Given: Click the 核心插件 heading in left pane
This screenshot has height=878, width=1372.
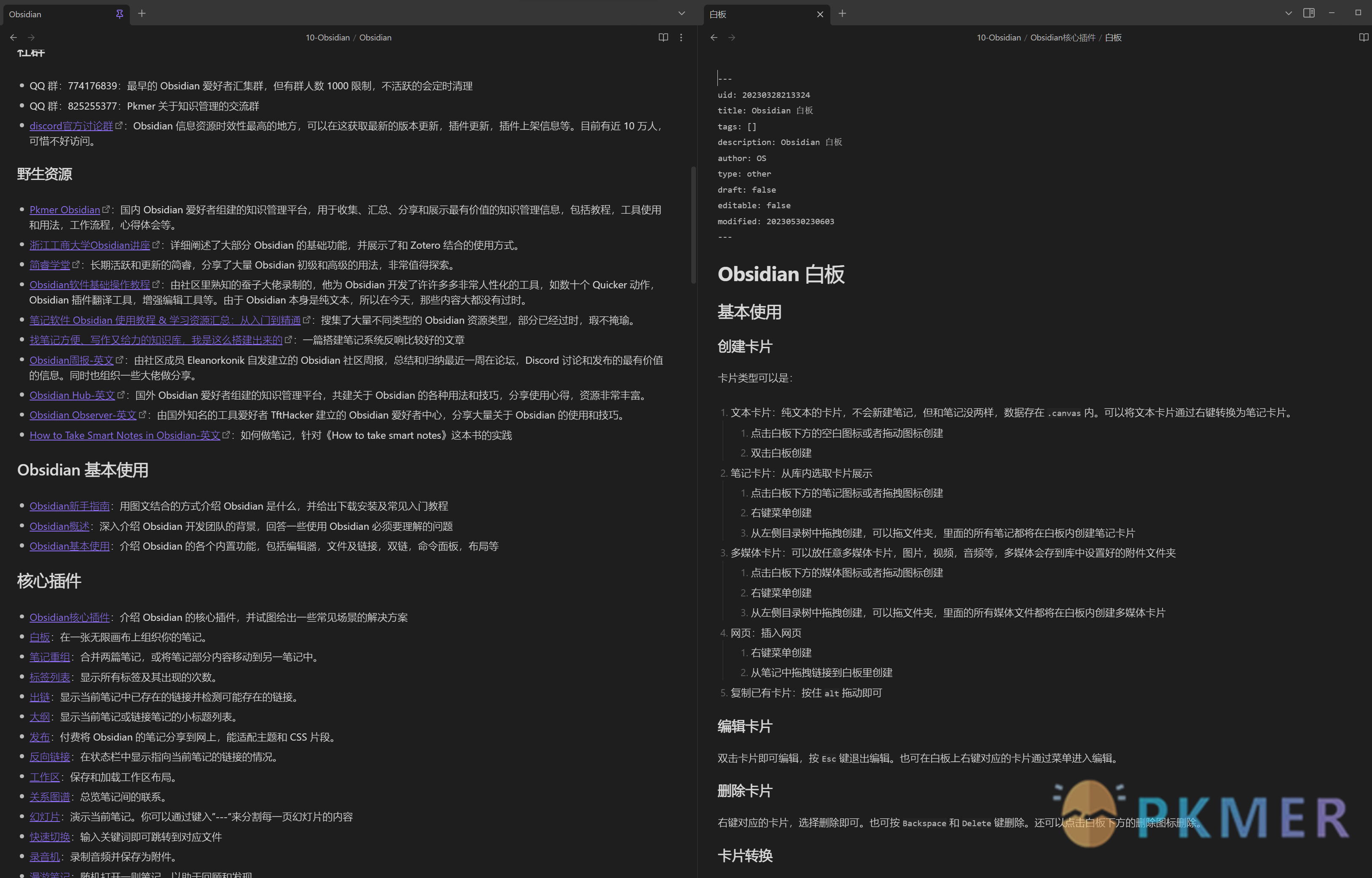Looking at the screenshot, I should tap(49, 581).
